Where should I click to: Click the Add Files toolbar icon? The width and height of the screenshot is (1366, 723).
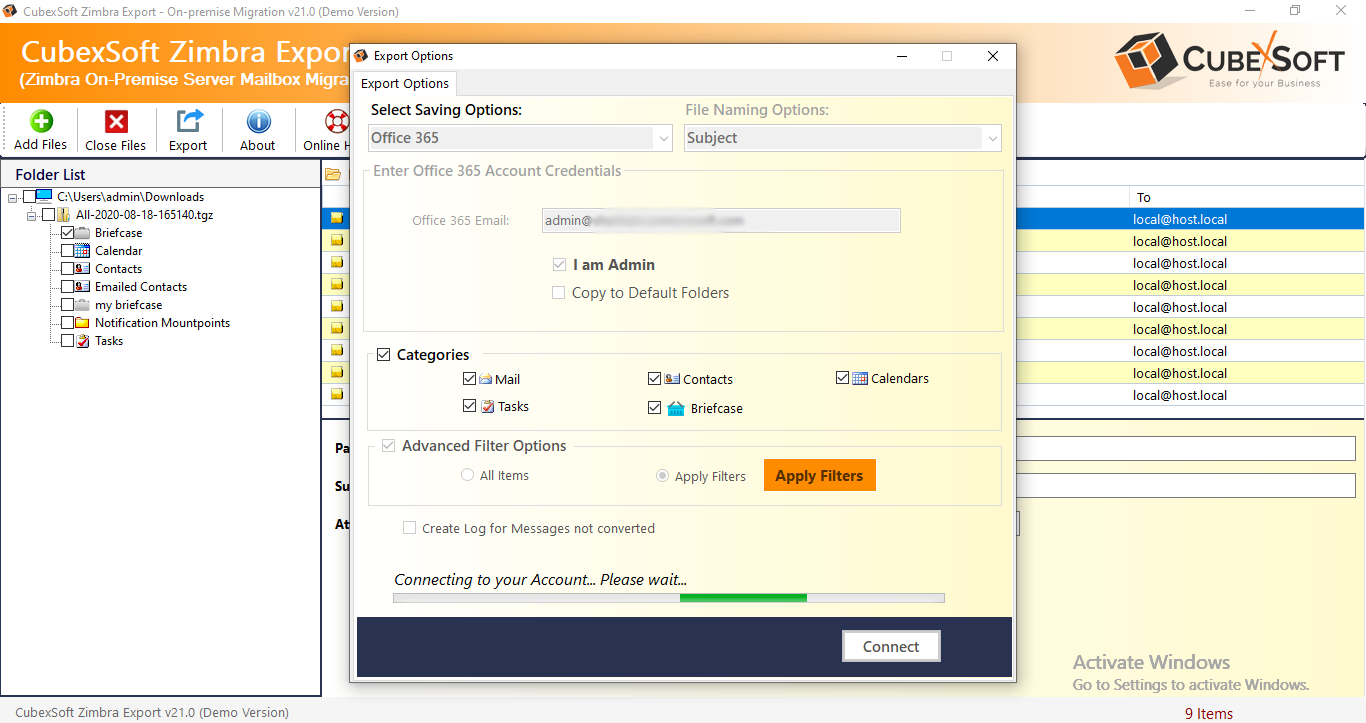click(x=41, y=122)
